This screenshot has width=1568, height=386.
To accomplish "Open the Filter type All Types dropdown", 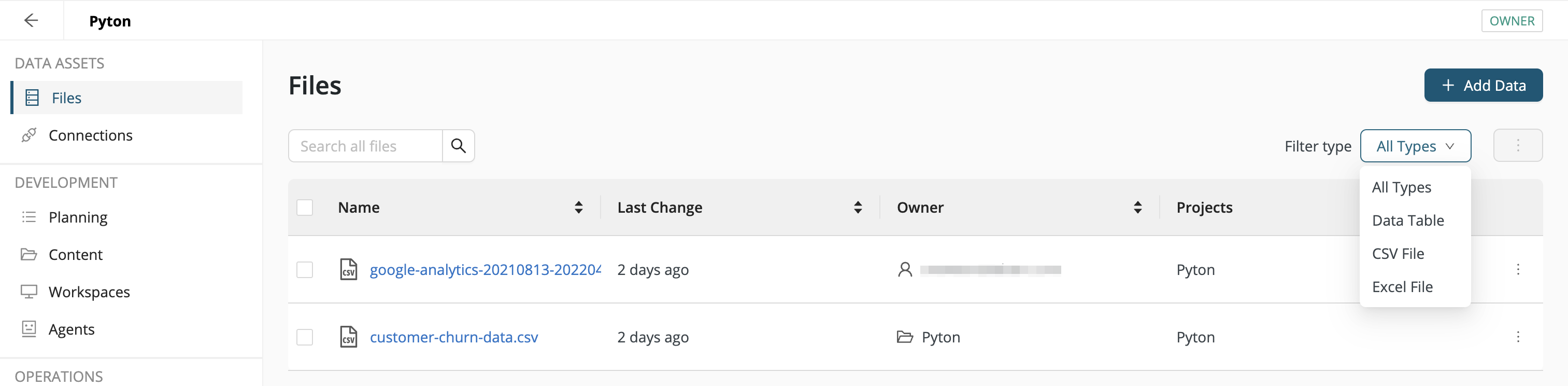I will click(x=1415, y=146).
